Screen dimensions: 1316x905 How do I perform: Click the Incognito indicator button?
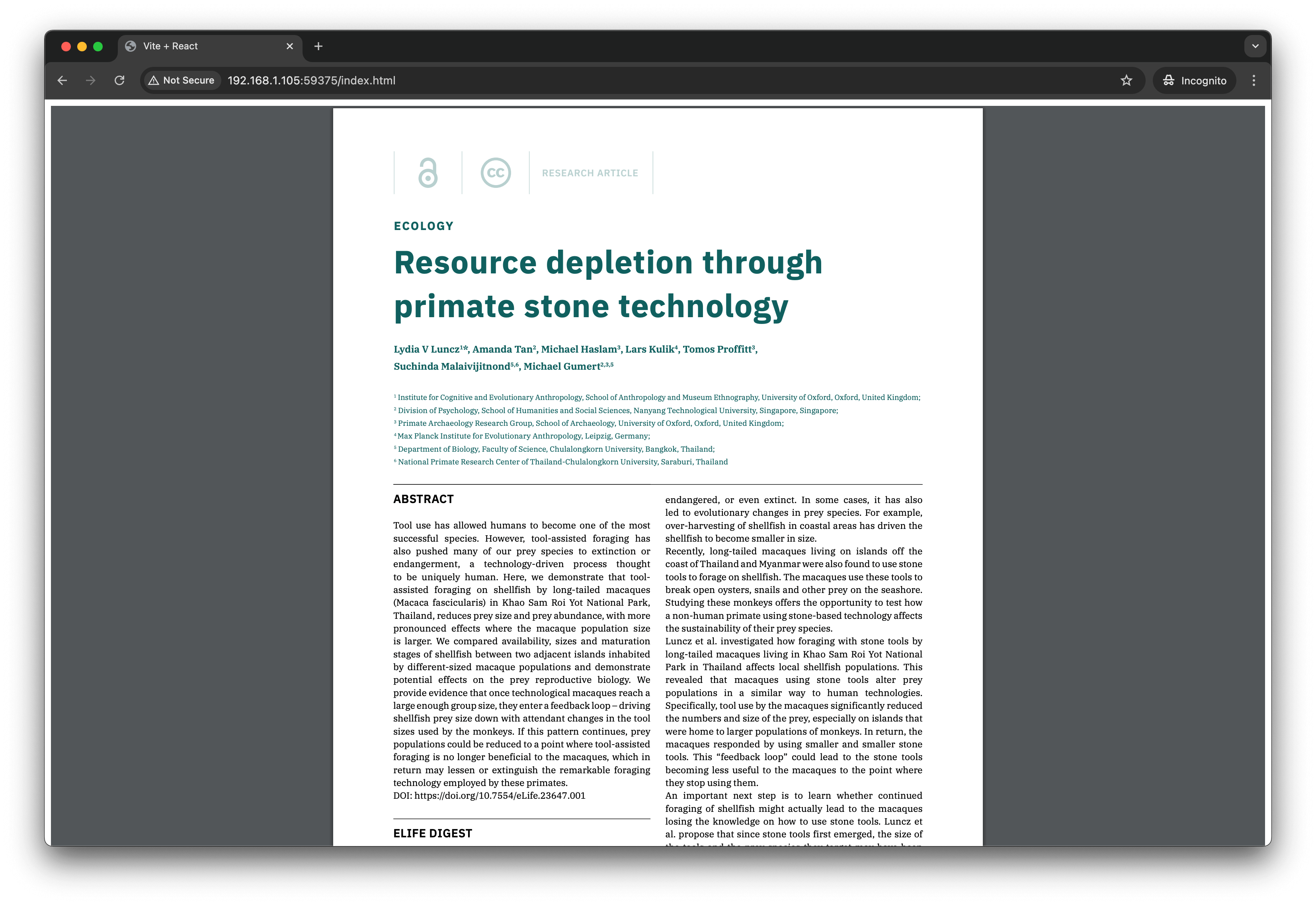click(1194, 80)
